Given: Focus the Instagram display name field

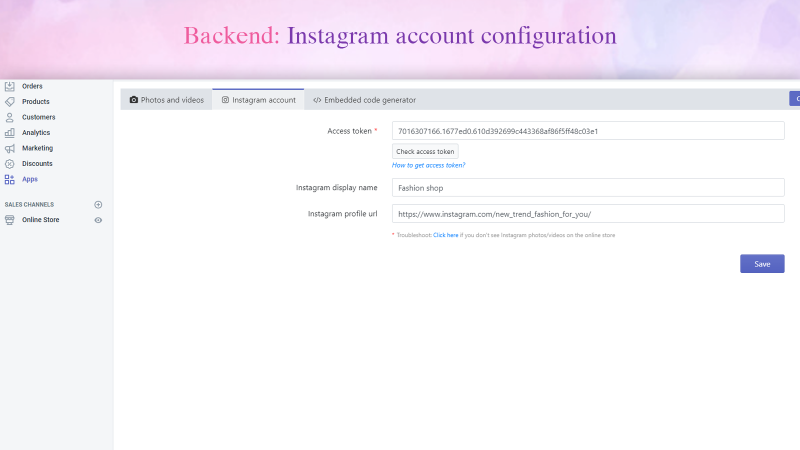Looking at the screenshot, I should (x=588, y=188).
